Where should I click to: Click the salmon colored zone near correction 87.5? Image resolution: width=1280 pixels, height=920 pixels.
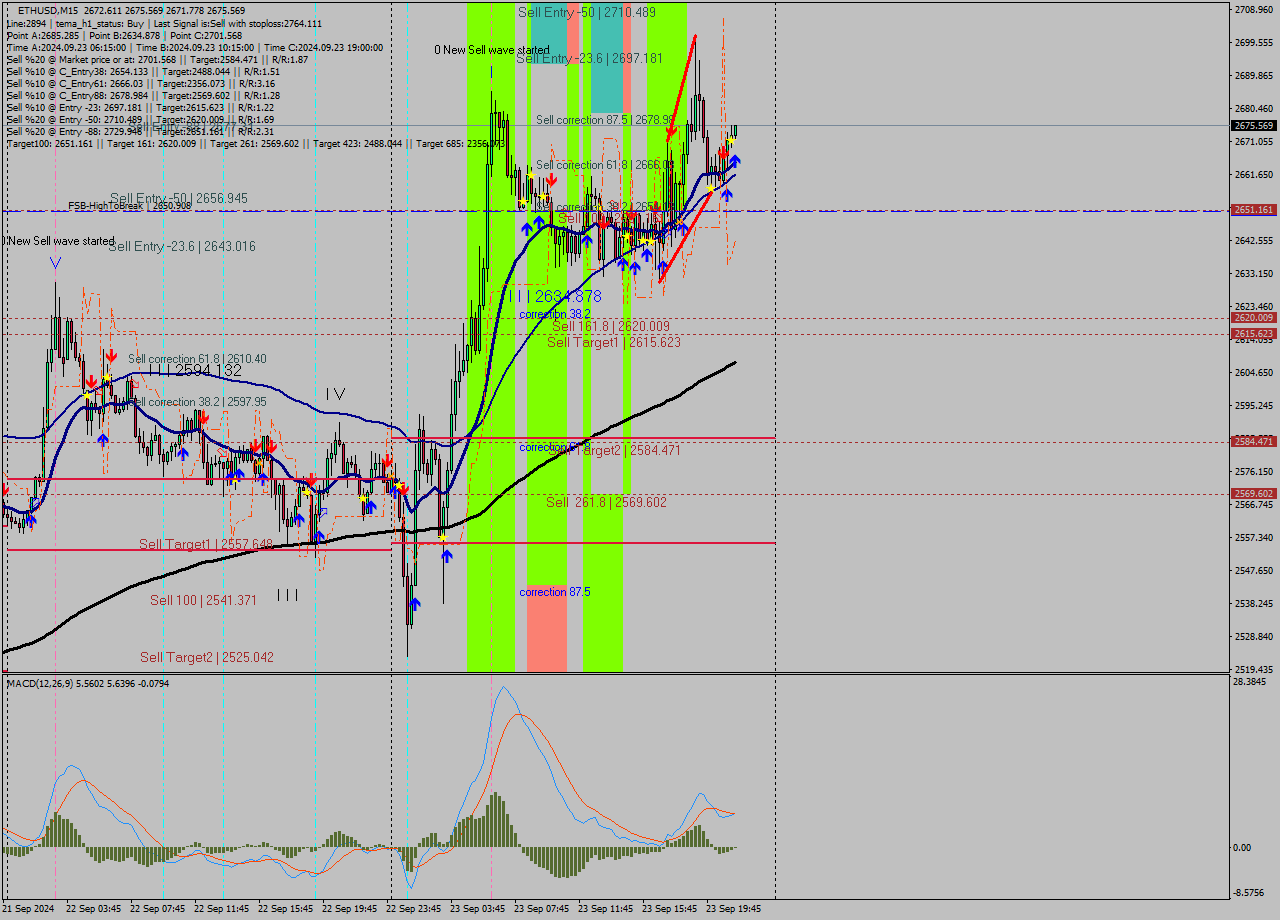click(x=546, y=630)
